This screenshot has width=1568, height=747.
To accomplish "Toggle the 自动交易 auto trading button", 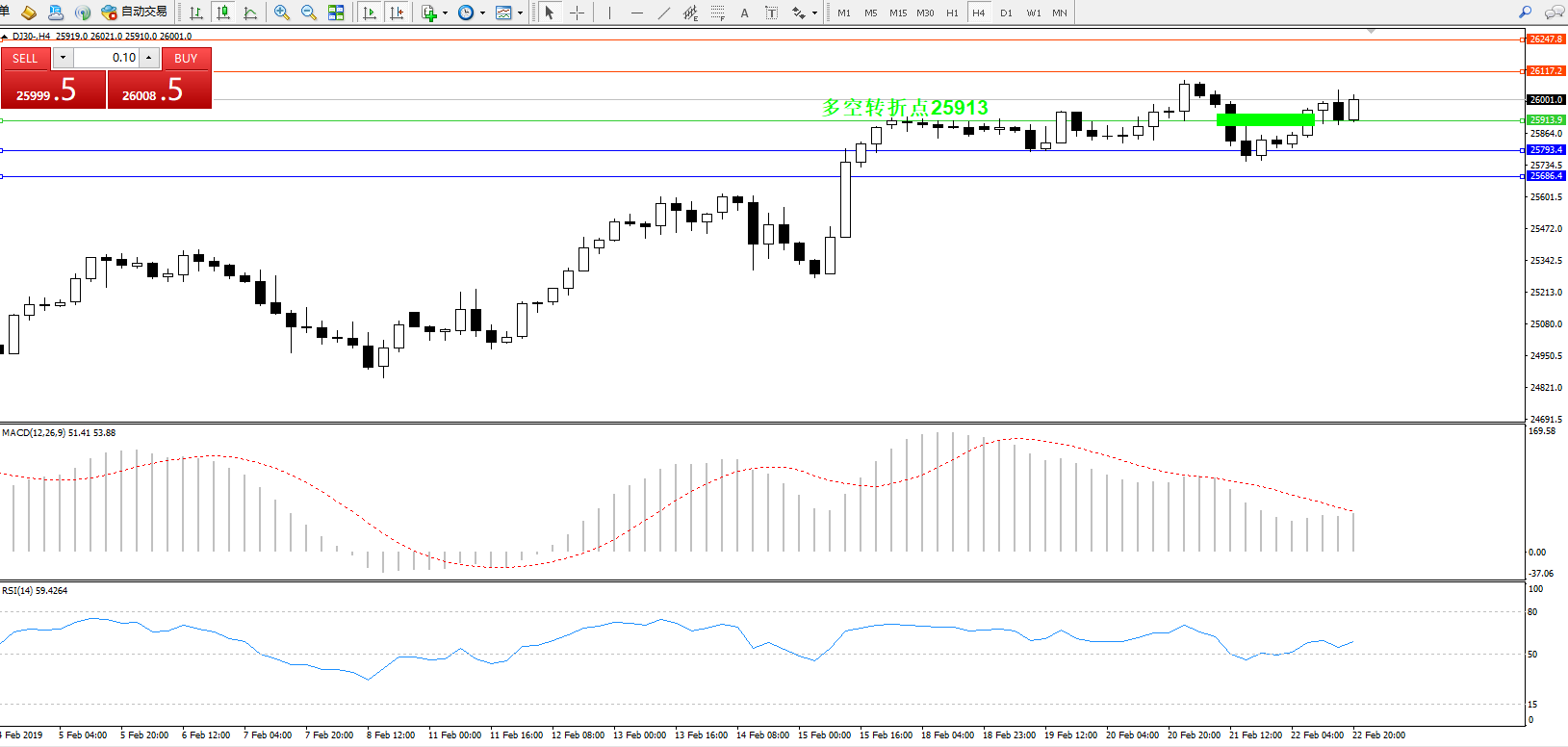I will point(135,13).
